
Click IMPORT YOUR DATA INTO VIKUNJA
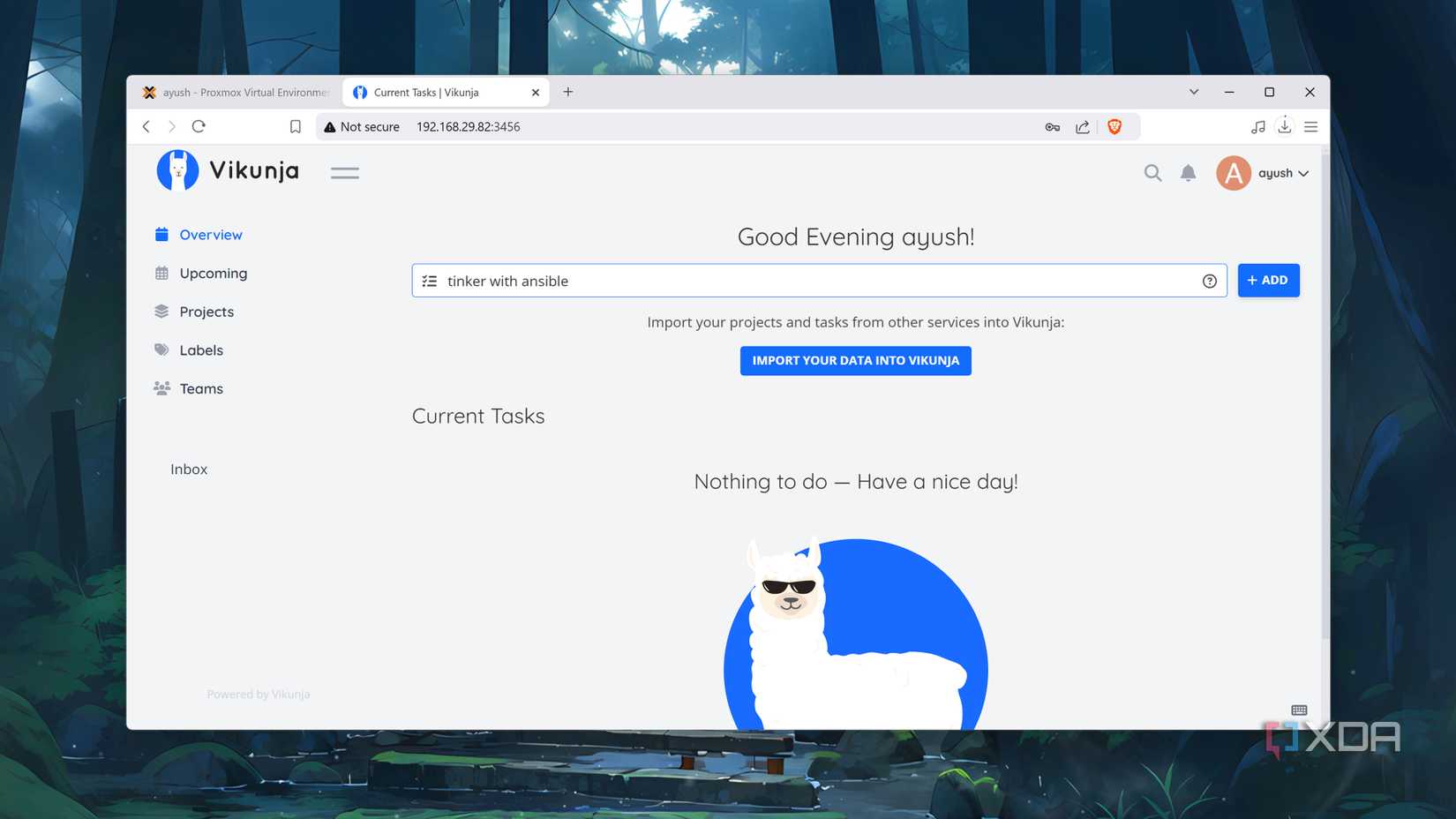point(855,360)
